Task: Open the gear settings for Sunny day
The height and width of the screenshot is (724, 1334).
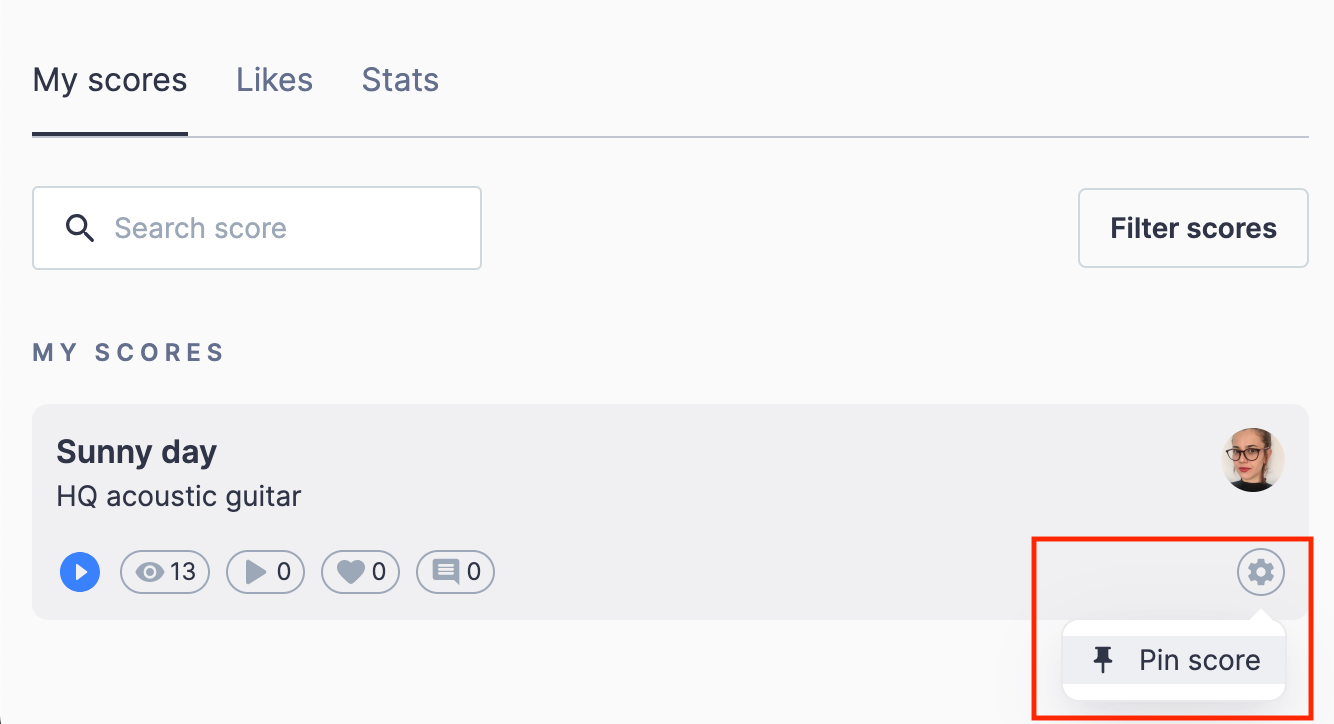Action: [x=1261, y=573]
